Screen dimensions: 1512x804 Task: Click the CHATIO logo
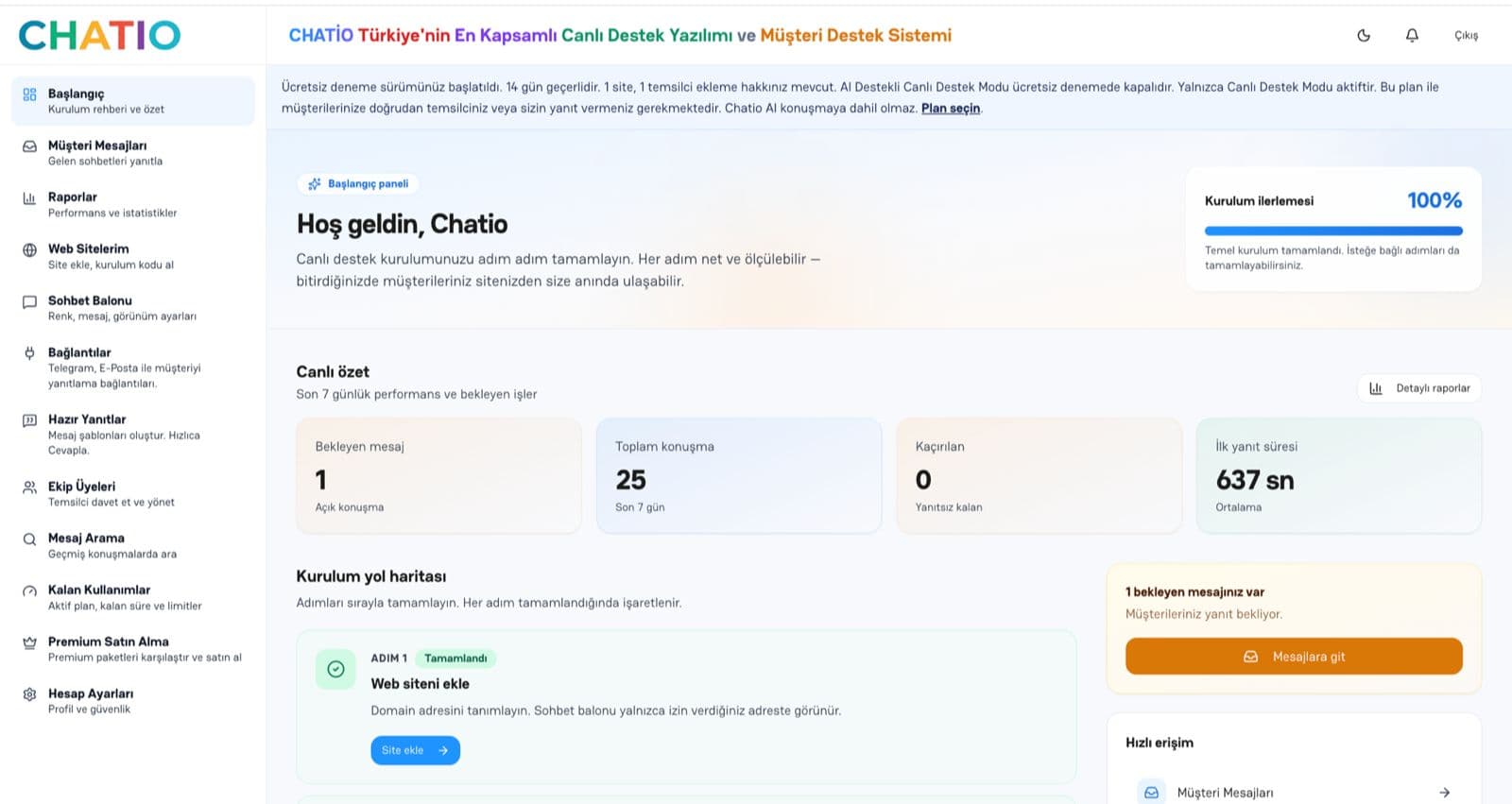99,35
